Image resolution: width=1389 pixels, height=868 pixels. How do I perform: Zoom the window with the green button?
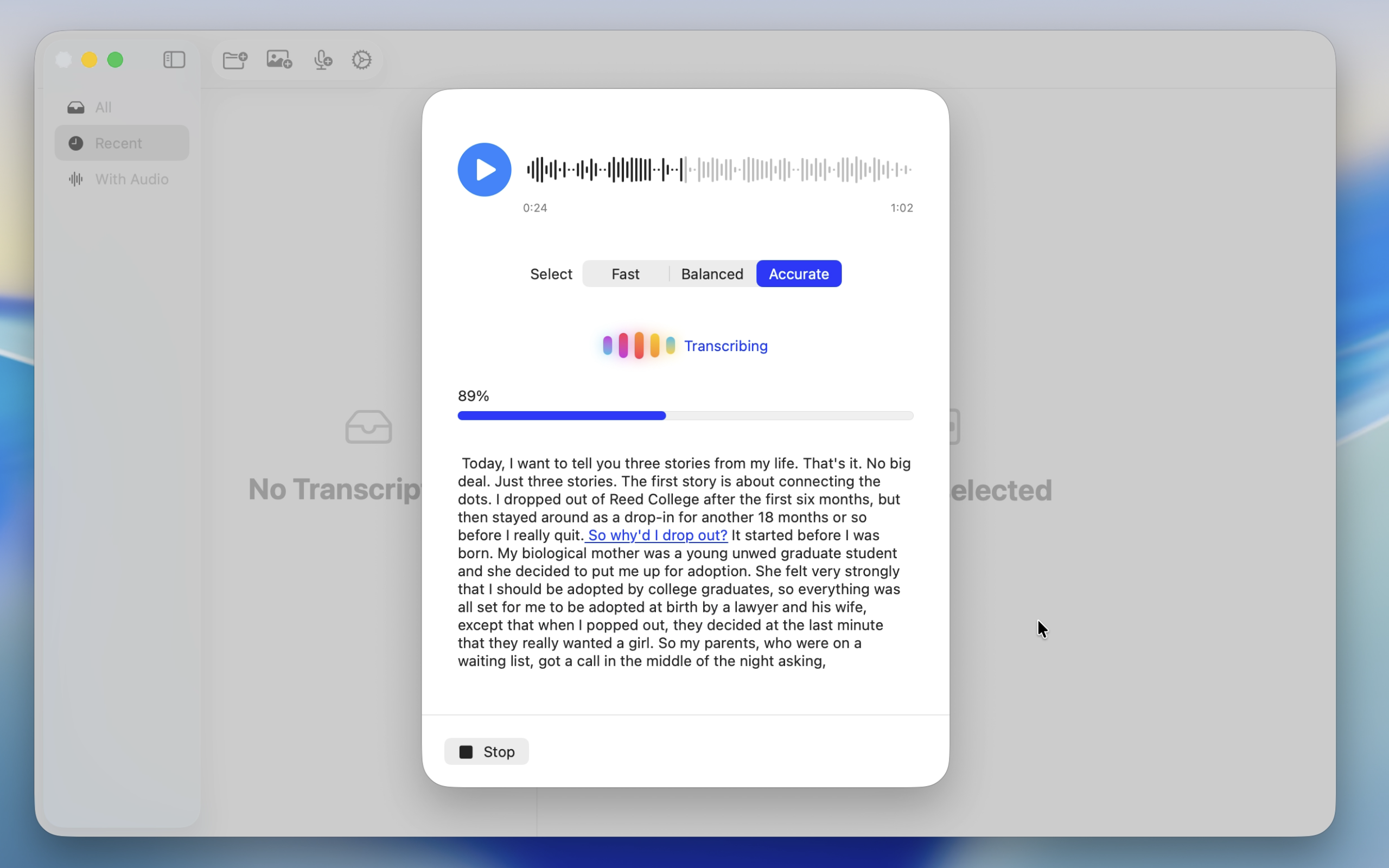(x=116, y=59)
